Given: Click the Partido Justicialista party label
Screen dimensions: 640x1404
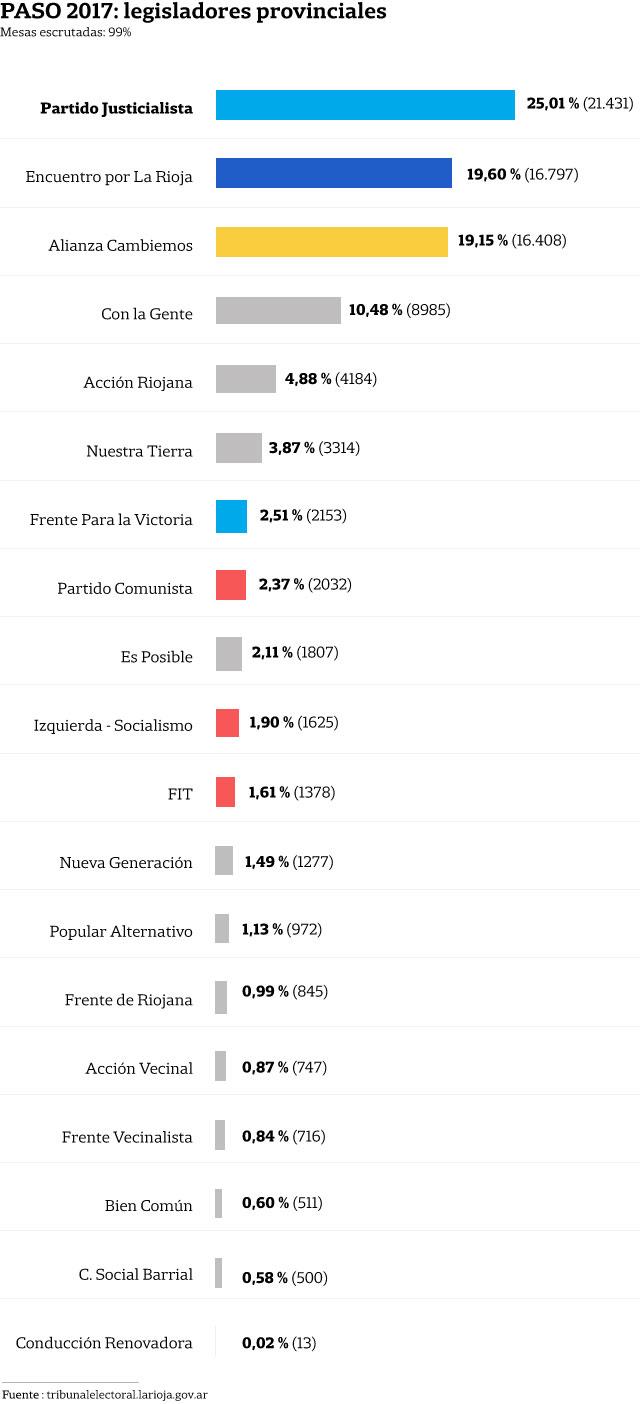Looking at the screenshot, I should (x=116, y=108).
